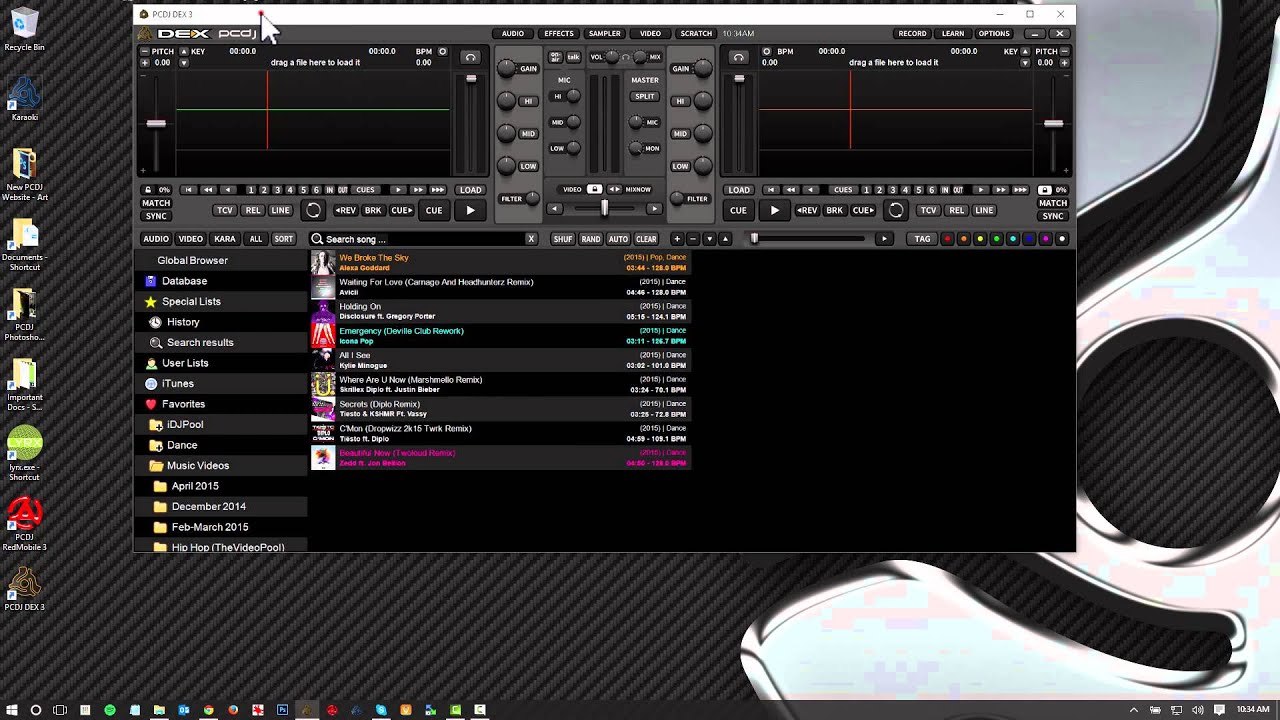Focus the Search song field
Image resolution: width=1280 pixels, height=720 pixels.
[x=424, y=239]
